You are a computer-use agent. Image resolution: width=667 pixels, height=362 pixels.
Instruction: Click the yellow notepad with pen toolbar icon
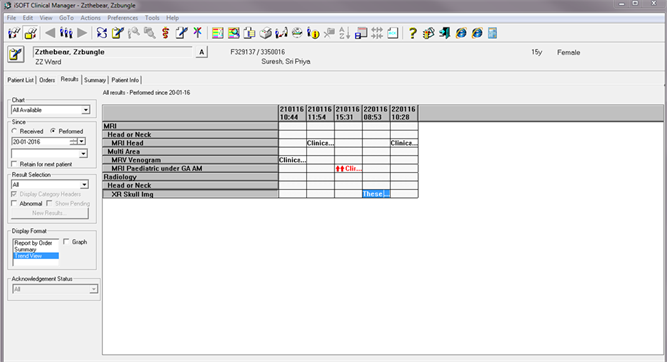pyautogui.click(x=118, y=33)
